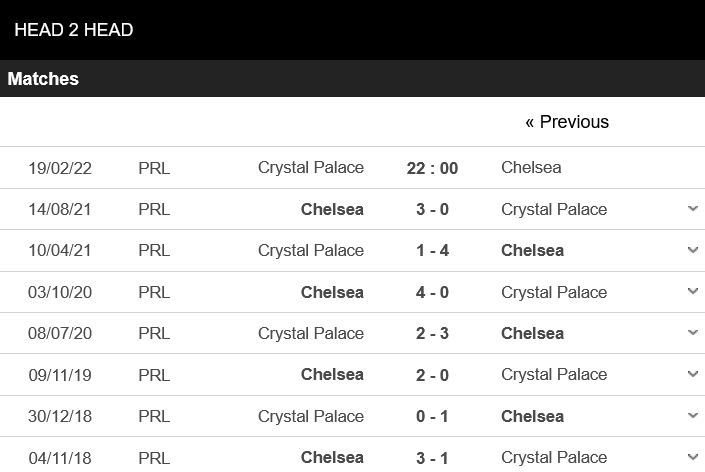Open the 1 - 4 score result
Screen dimensions: 705x472
tap(432, 250)
